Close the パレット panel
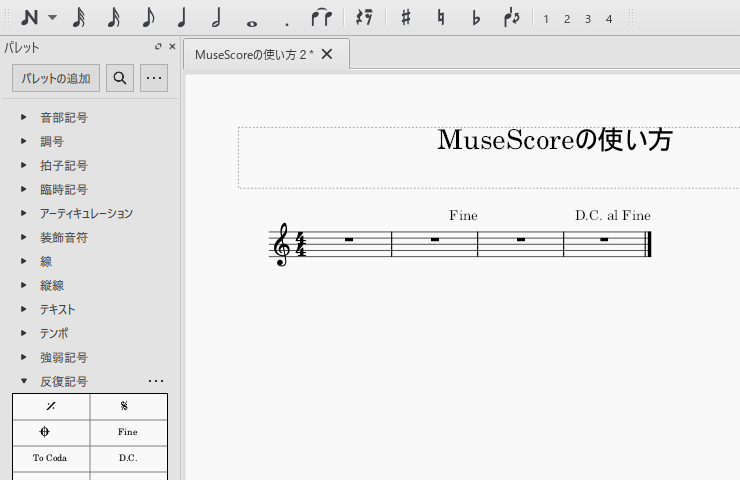Viewport: 740px width, 480px height. coord(172,46)
